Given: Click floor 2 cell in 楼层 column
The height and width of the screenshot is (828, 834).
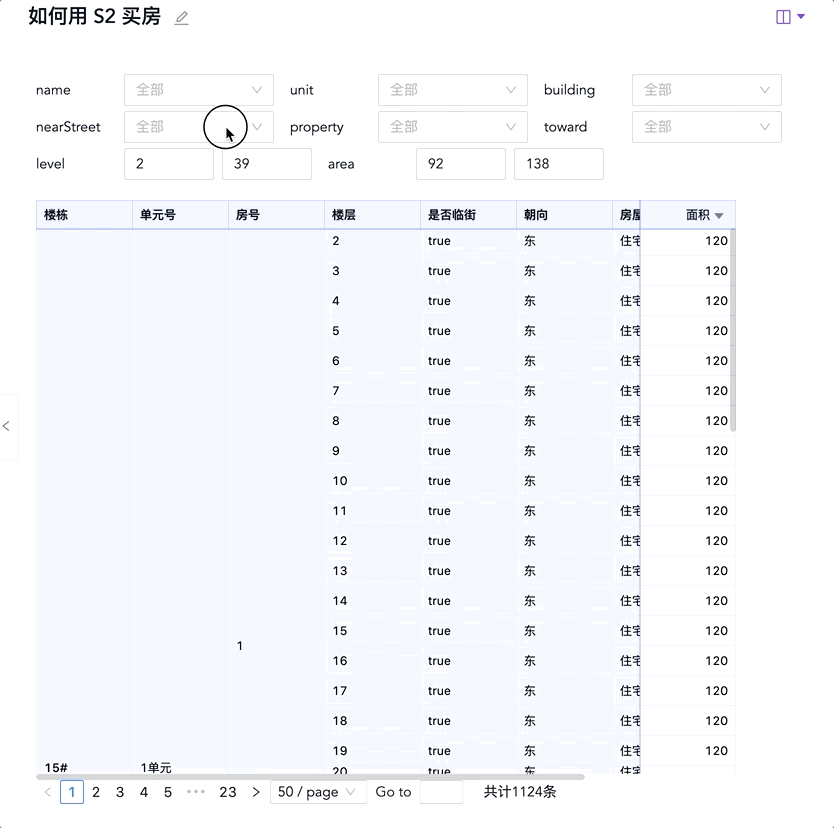Looking at the screenshot, I should [x=372, y=241].
